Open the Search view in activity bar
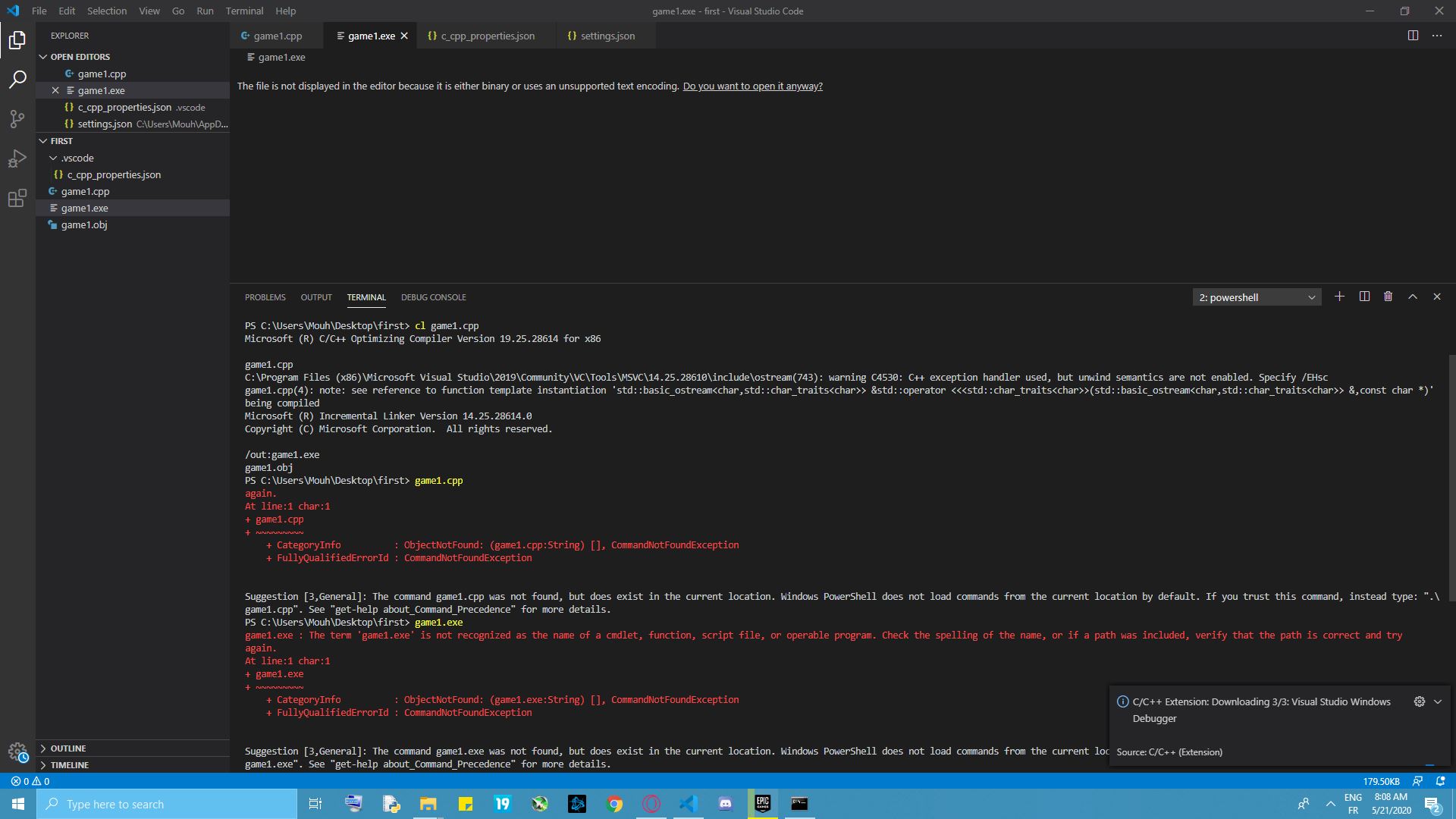Image resolution: width=1456 pixels, height=819 pixels. click(17, 79)
